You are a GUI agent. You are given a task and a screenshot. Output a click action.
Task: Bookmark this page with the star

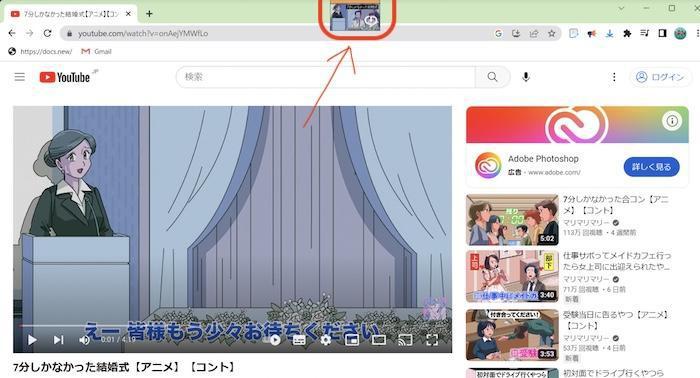552,33
